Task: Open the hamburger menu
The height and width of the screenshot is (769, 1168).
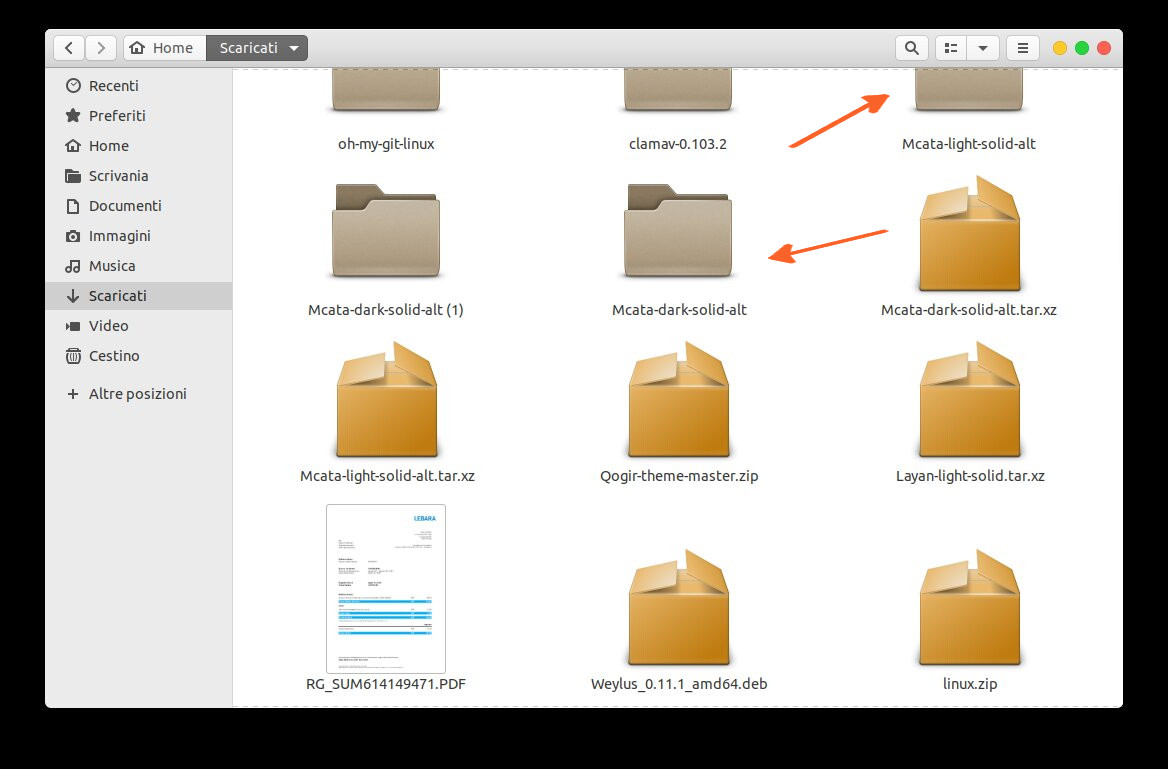Action: (1022, 47)
